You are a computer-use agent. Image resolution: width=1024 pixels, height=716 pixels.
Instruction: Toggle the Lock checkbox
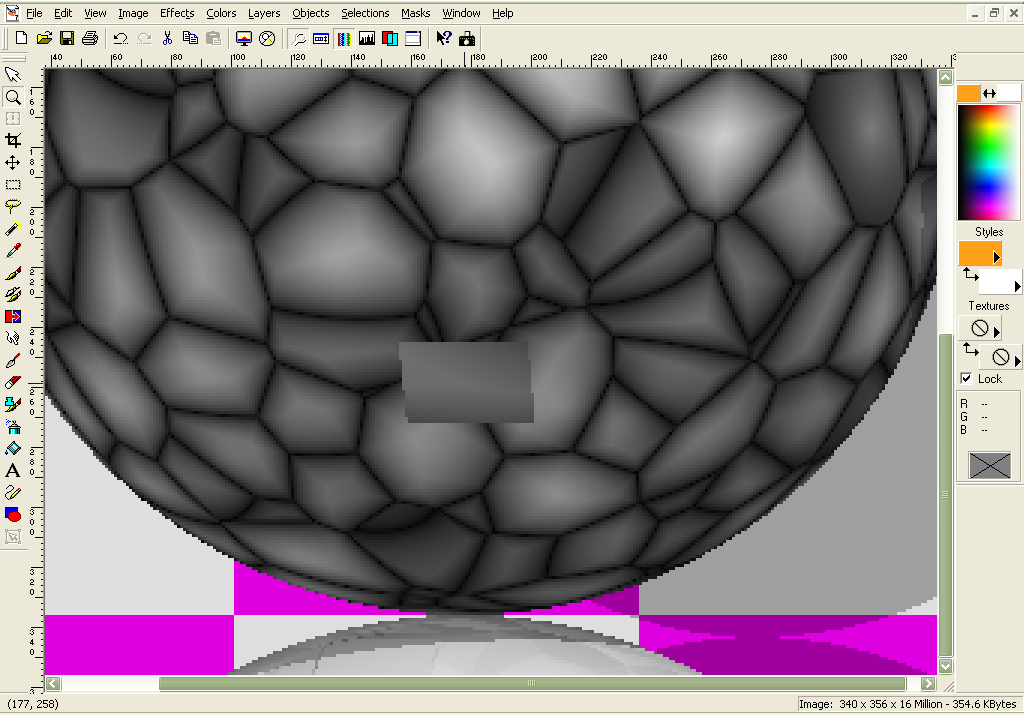coord(966,379)
